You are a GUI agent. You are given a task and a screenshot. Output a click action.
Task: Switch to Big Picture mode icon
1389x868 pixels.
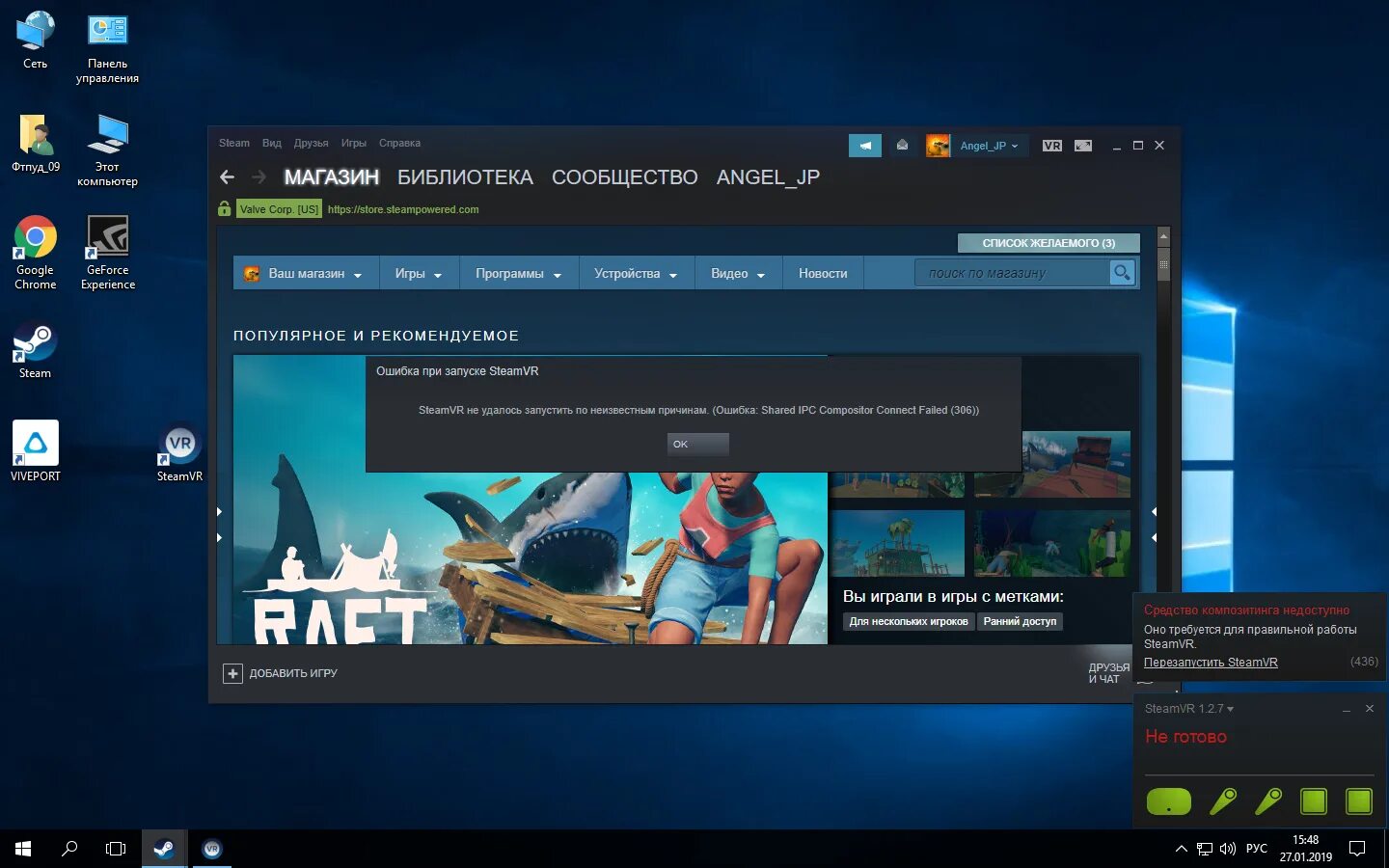coord(1083,146)
